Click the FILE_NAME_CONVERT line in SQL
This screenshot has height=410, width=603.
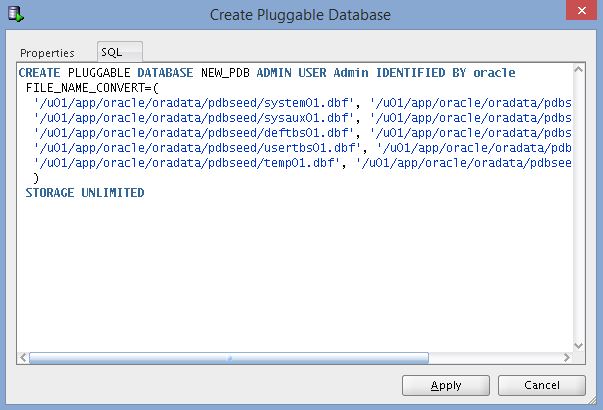[x=92, y=88]
